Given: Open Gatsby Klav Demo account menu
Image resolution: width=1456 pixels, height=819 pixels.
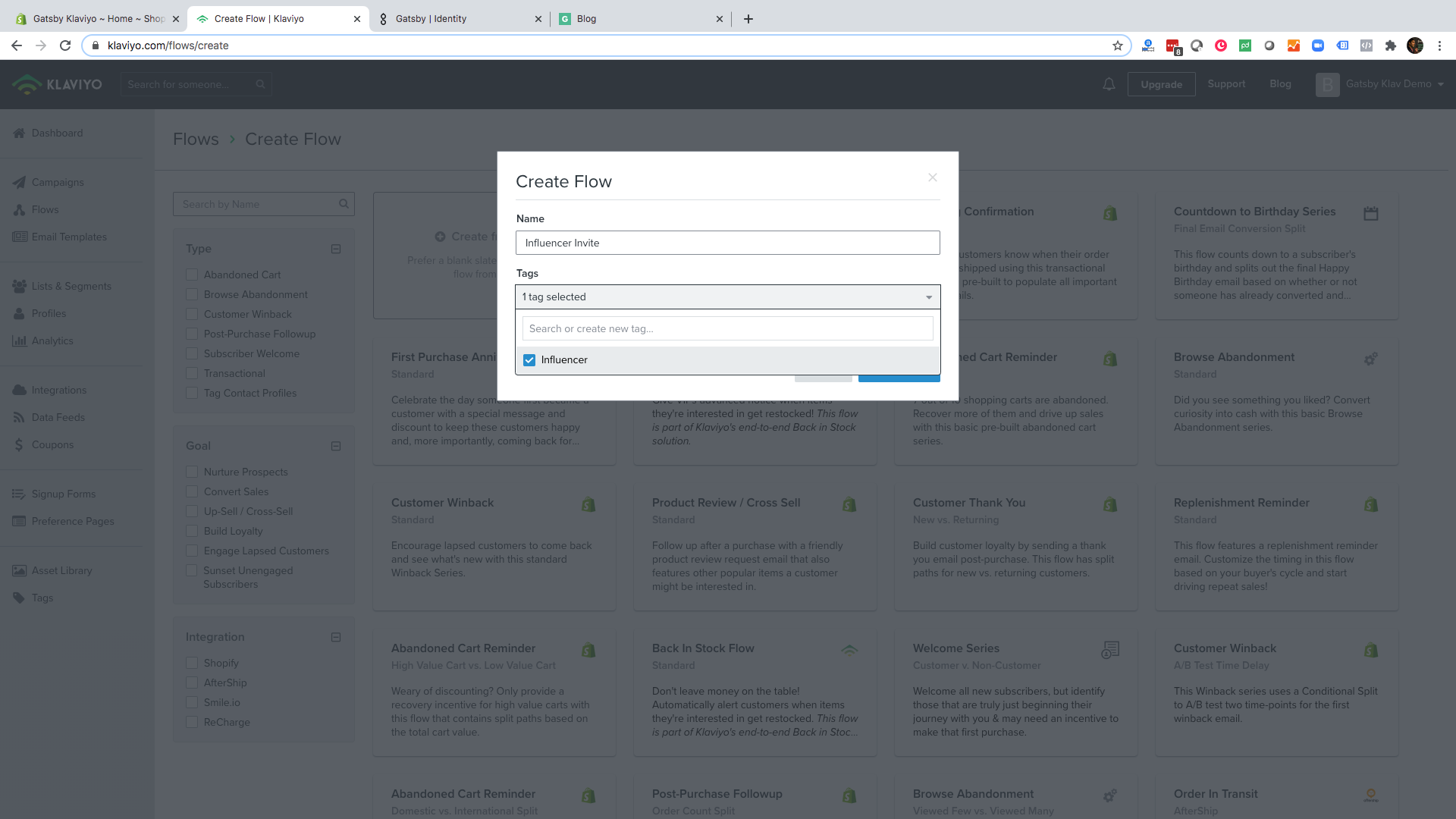Looking at the screenshot, I should coord(1379,84).
